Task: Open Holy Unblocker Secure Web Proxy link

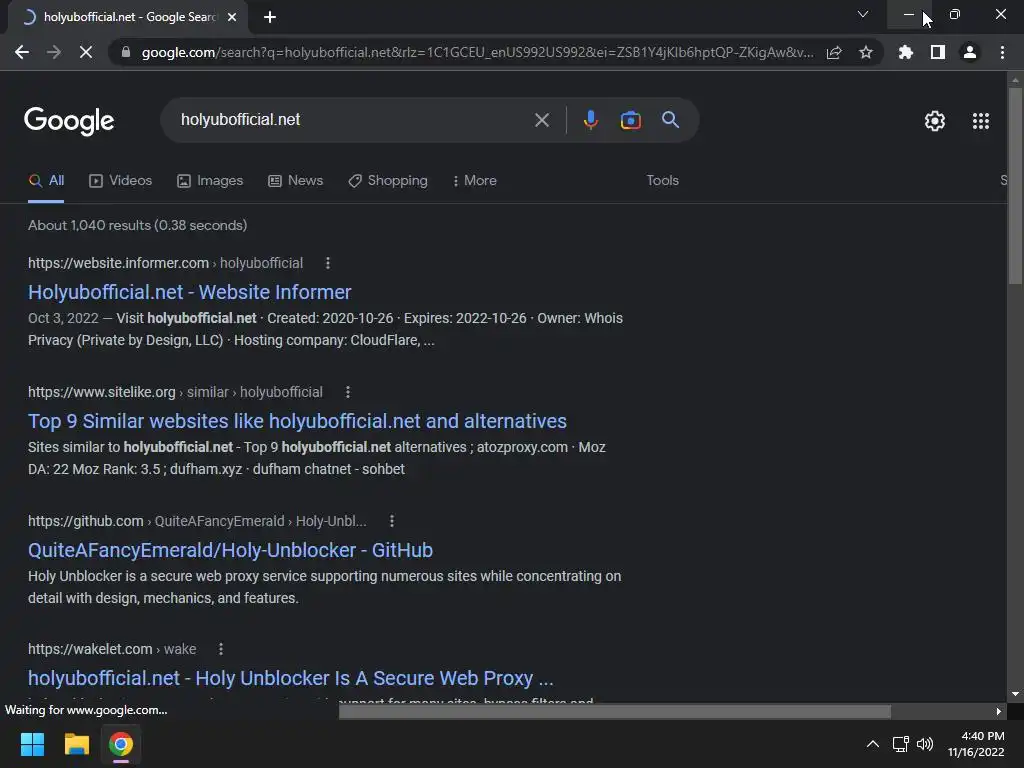Action: (291, 679)
